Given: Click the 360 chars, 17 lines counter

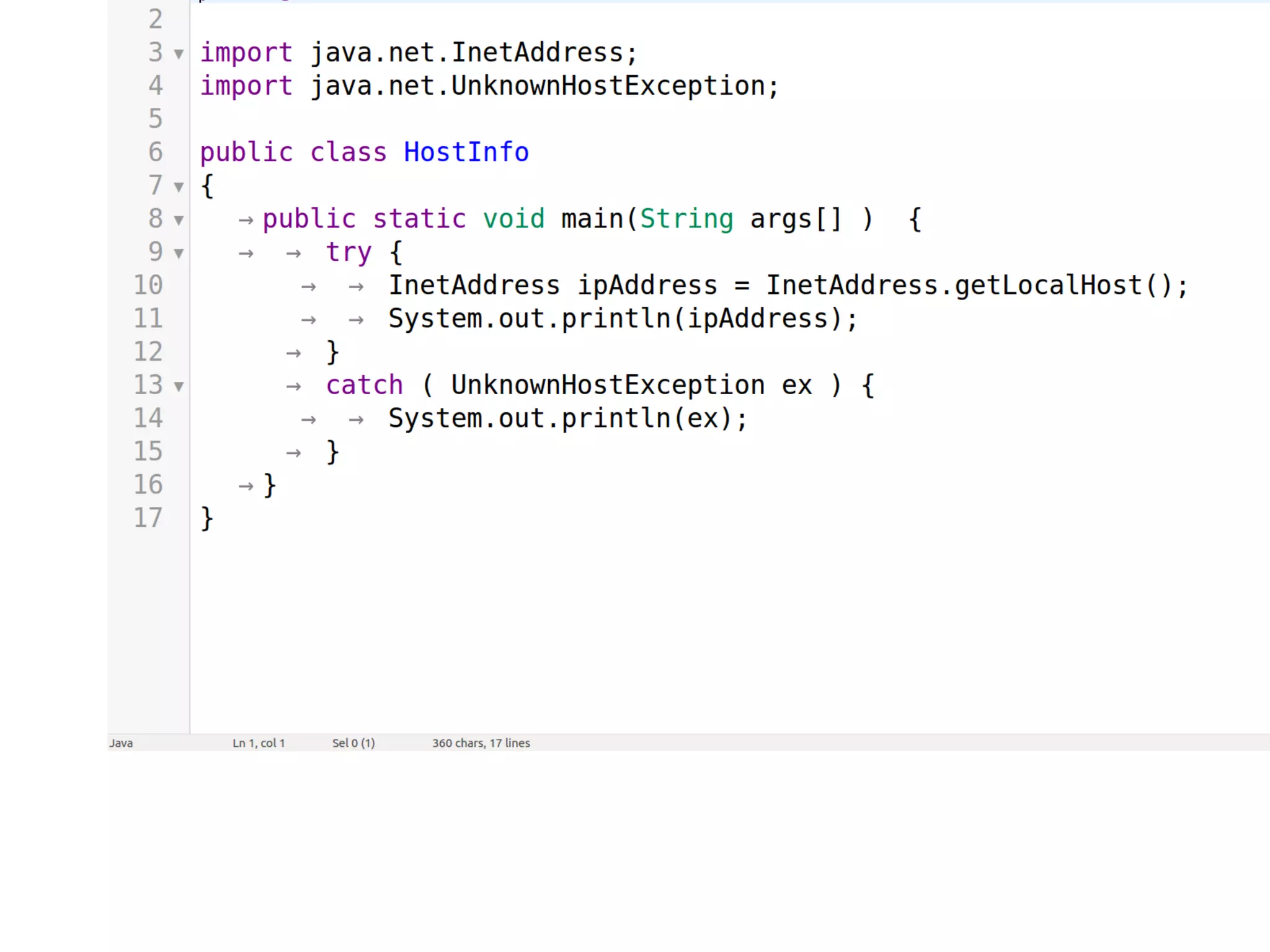Looking at the screenshot, I should click(x=481, y=743).
